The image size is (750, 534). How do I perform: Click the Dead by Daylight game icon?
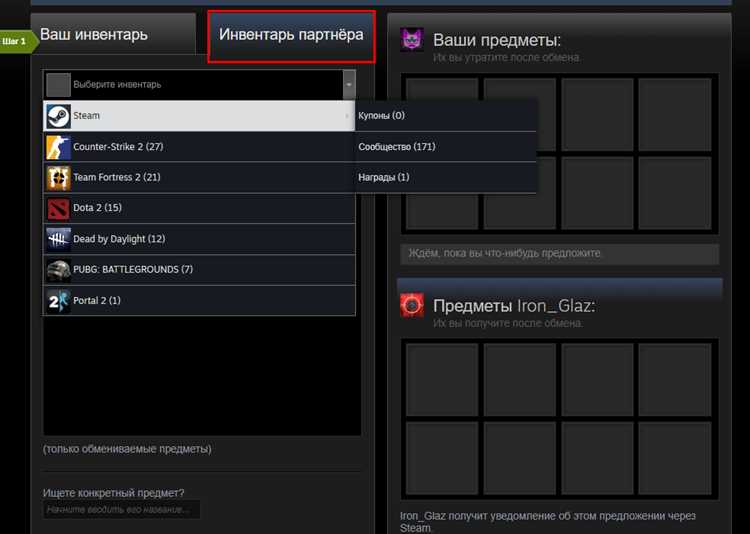click(58, 239)
